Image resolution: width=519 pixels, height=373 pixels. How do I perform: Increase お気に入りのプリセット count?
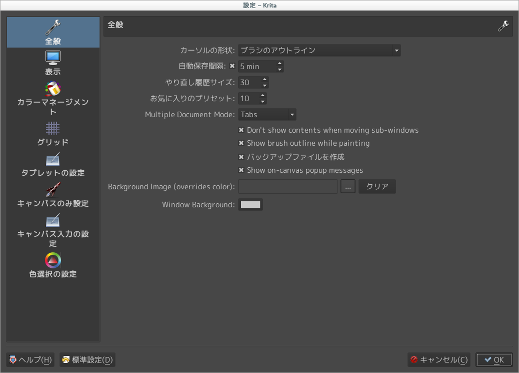pyautogui.click(x=263, y=95)
